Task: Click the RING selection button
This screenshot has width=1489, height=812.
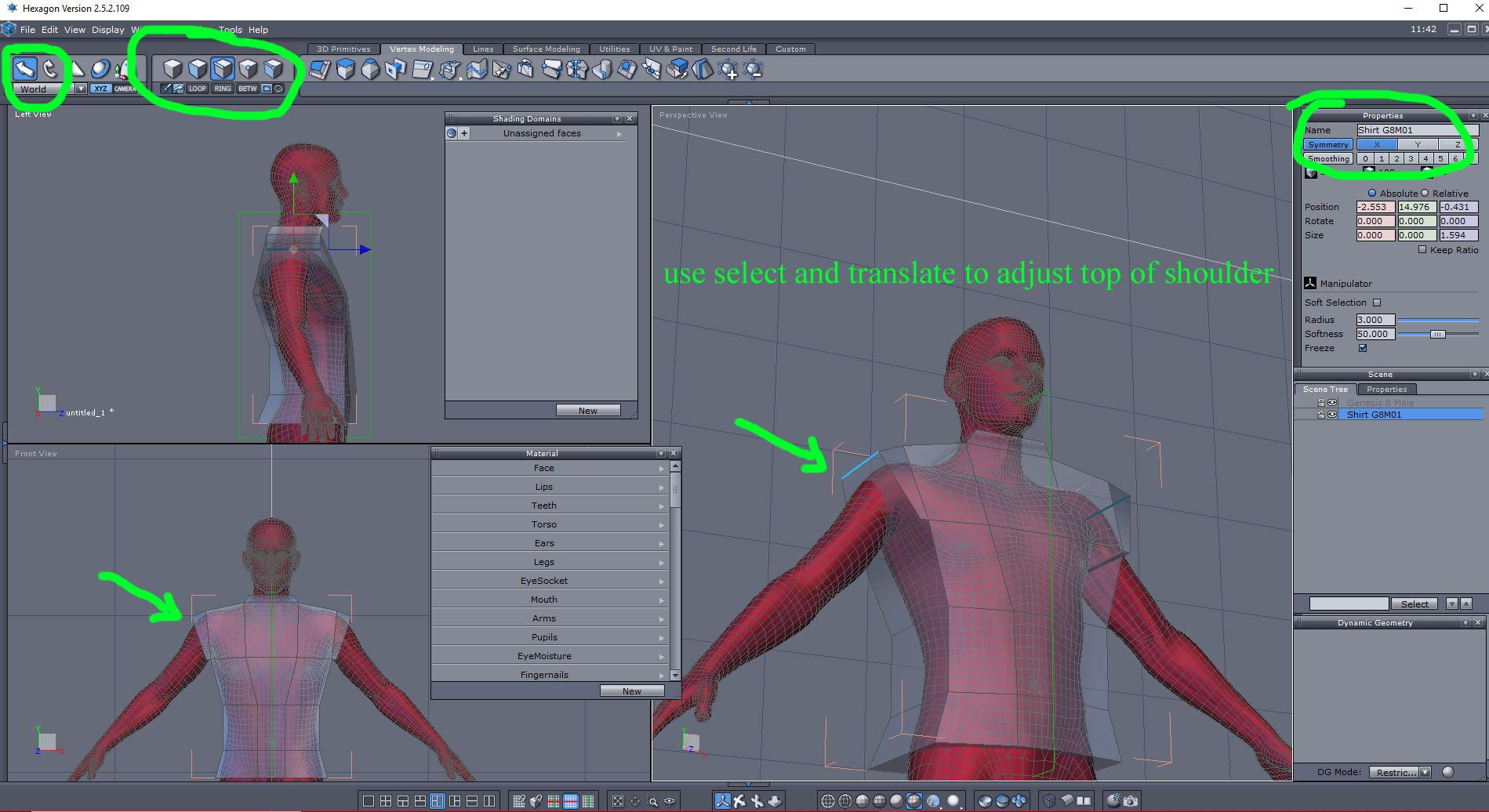Action: point(223,89)
